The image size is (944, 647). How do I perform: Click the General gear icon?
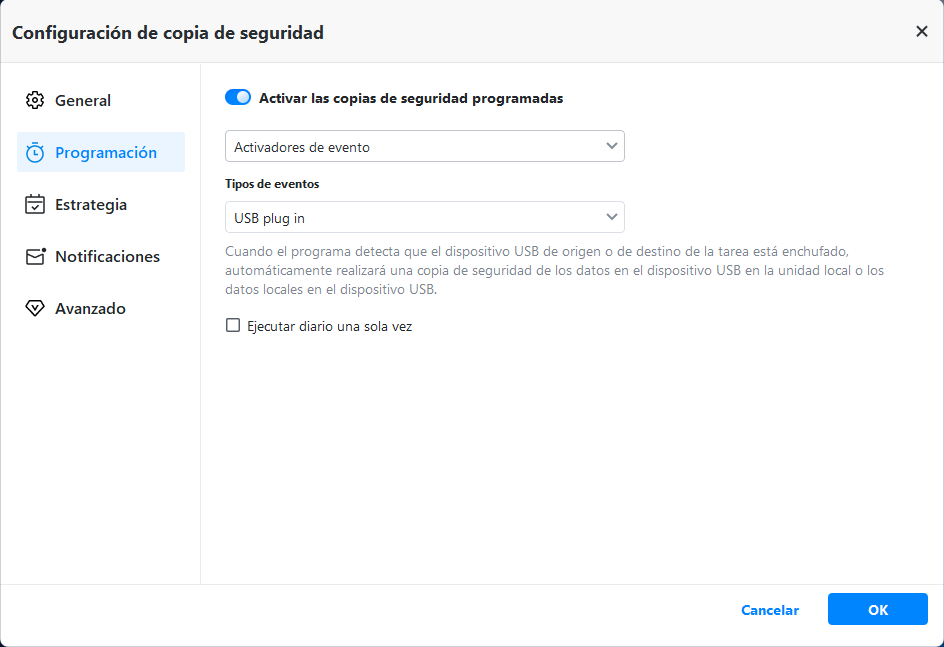click(x=35, y=100)
